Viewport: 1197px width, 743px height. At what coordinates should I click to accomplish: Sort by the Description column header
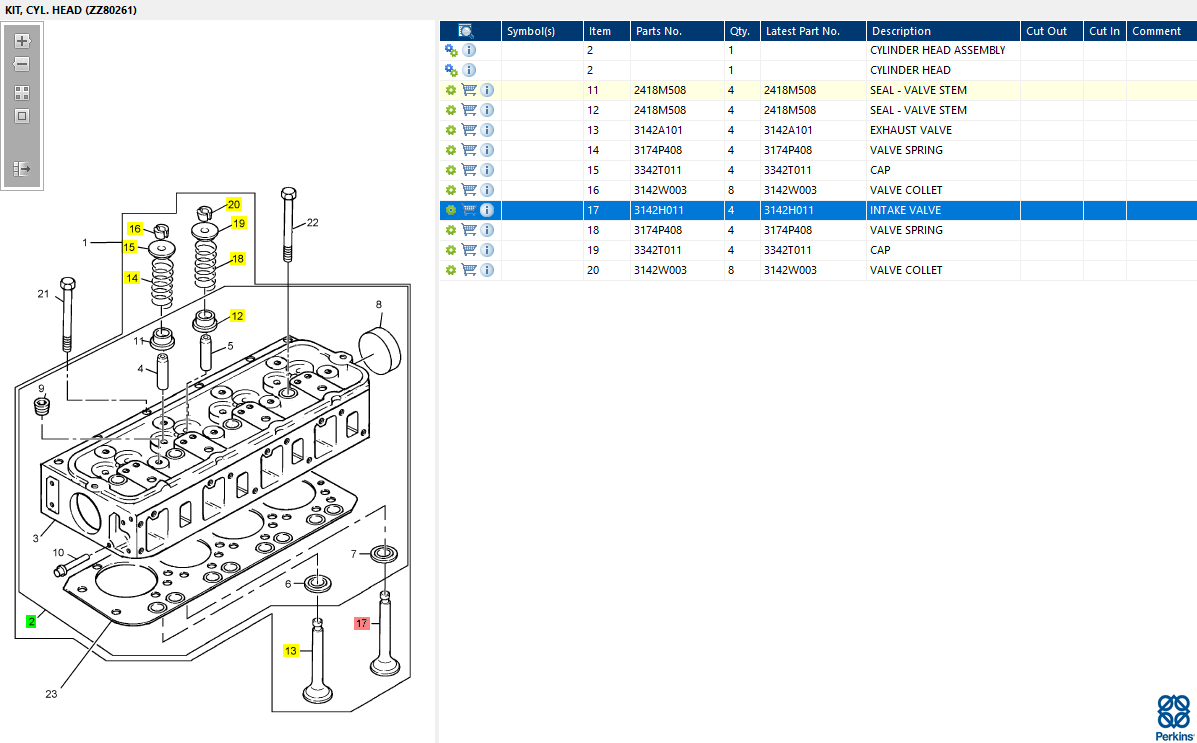tap(900, 31)
